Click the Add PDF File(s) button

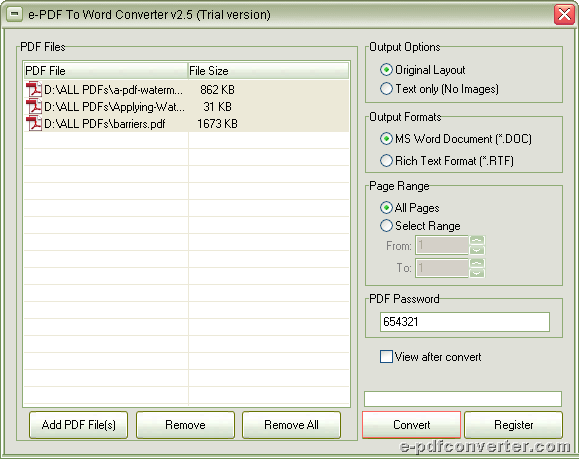tap(79, 425)
